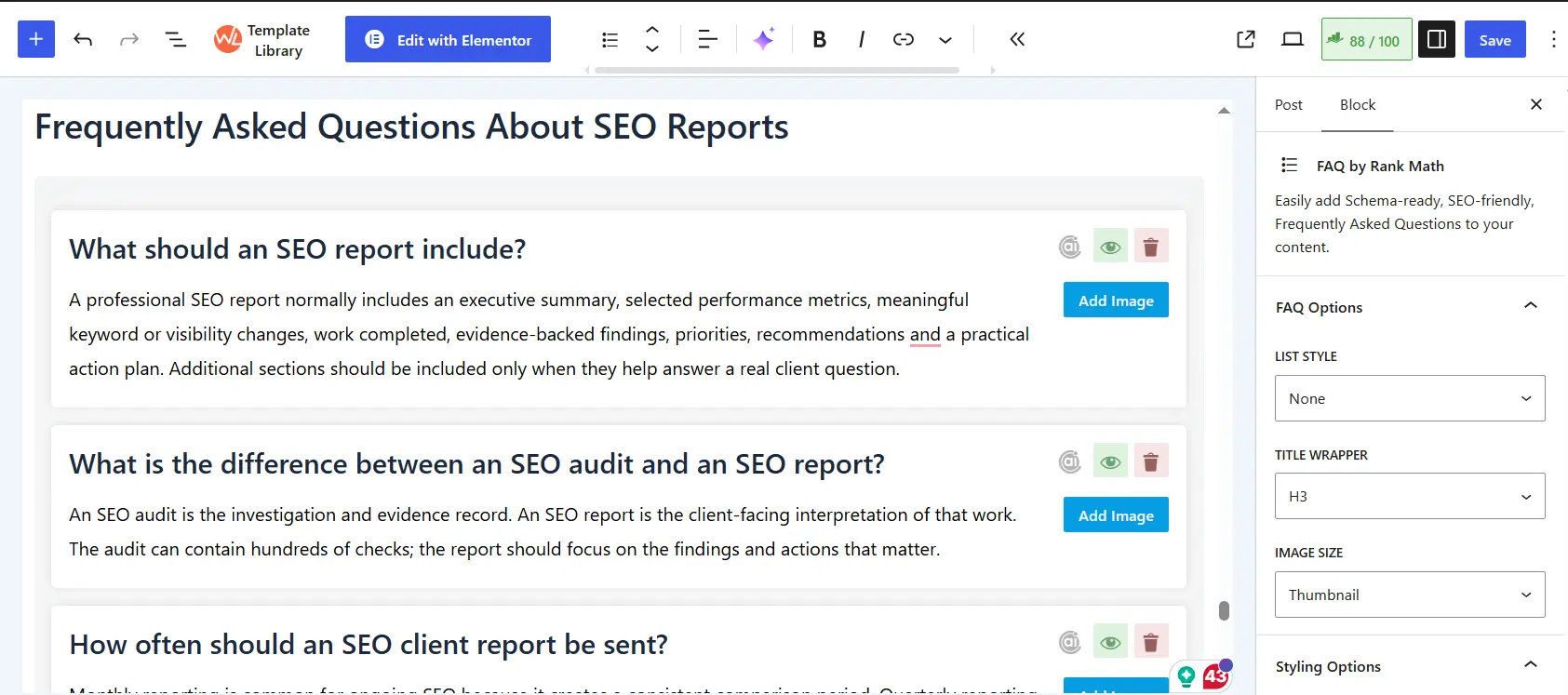Click the FAQ block type icon in toolbar
Screen dimensions: 1568x695
click(x=610, y=39)
